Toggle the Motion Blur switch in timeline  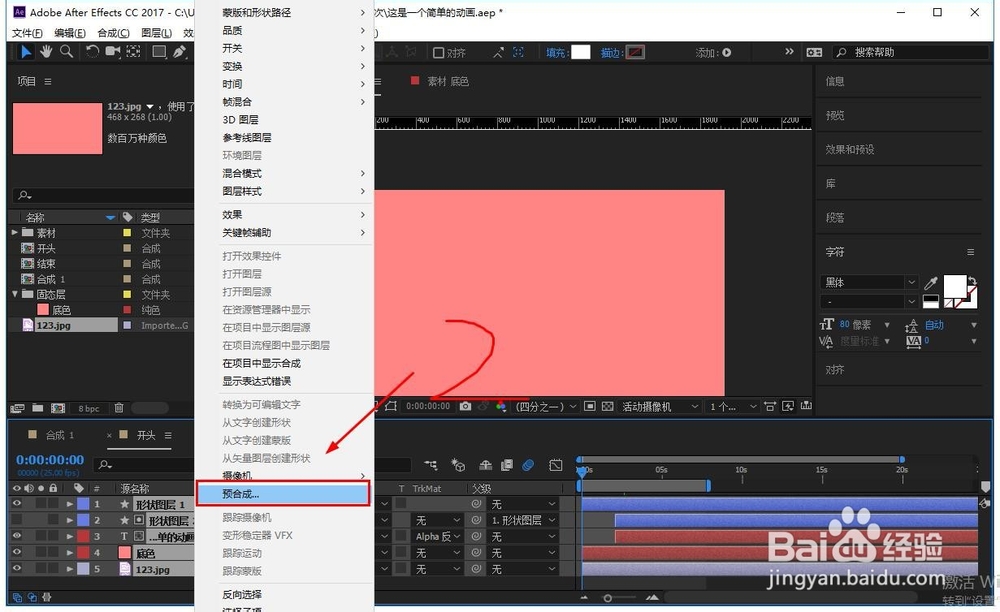click(x=528, y=465)
